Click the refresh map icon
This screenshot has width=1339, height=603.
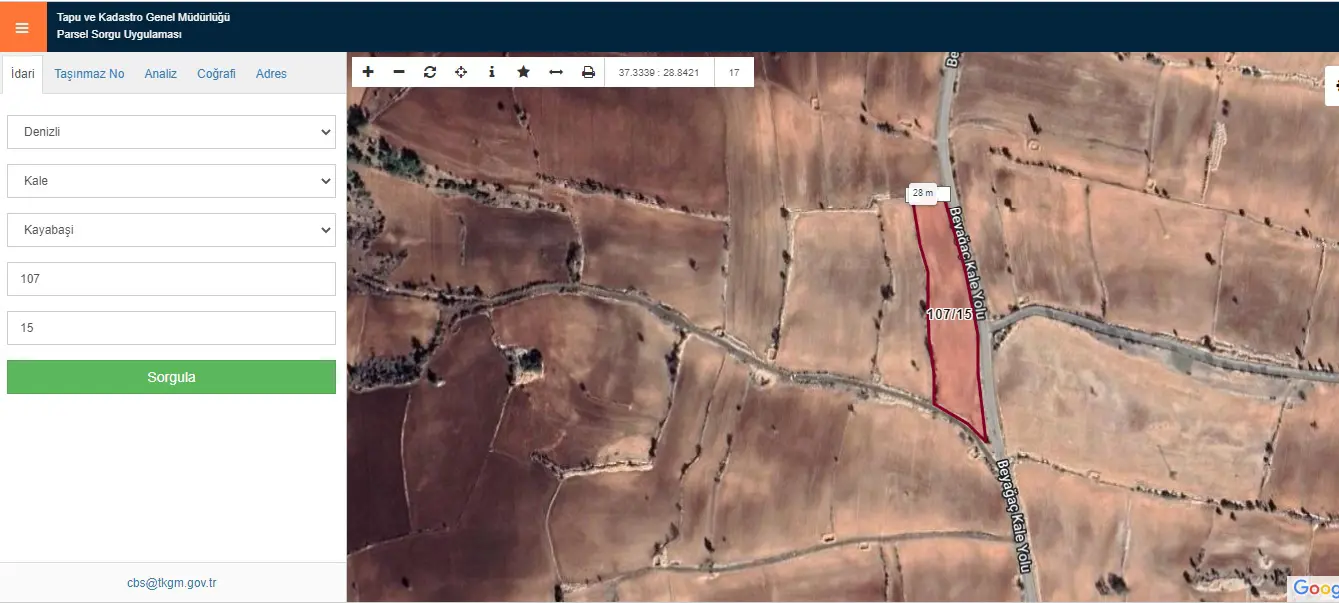coord(430,72)
